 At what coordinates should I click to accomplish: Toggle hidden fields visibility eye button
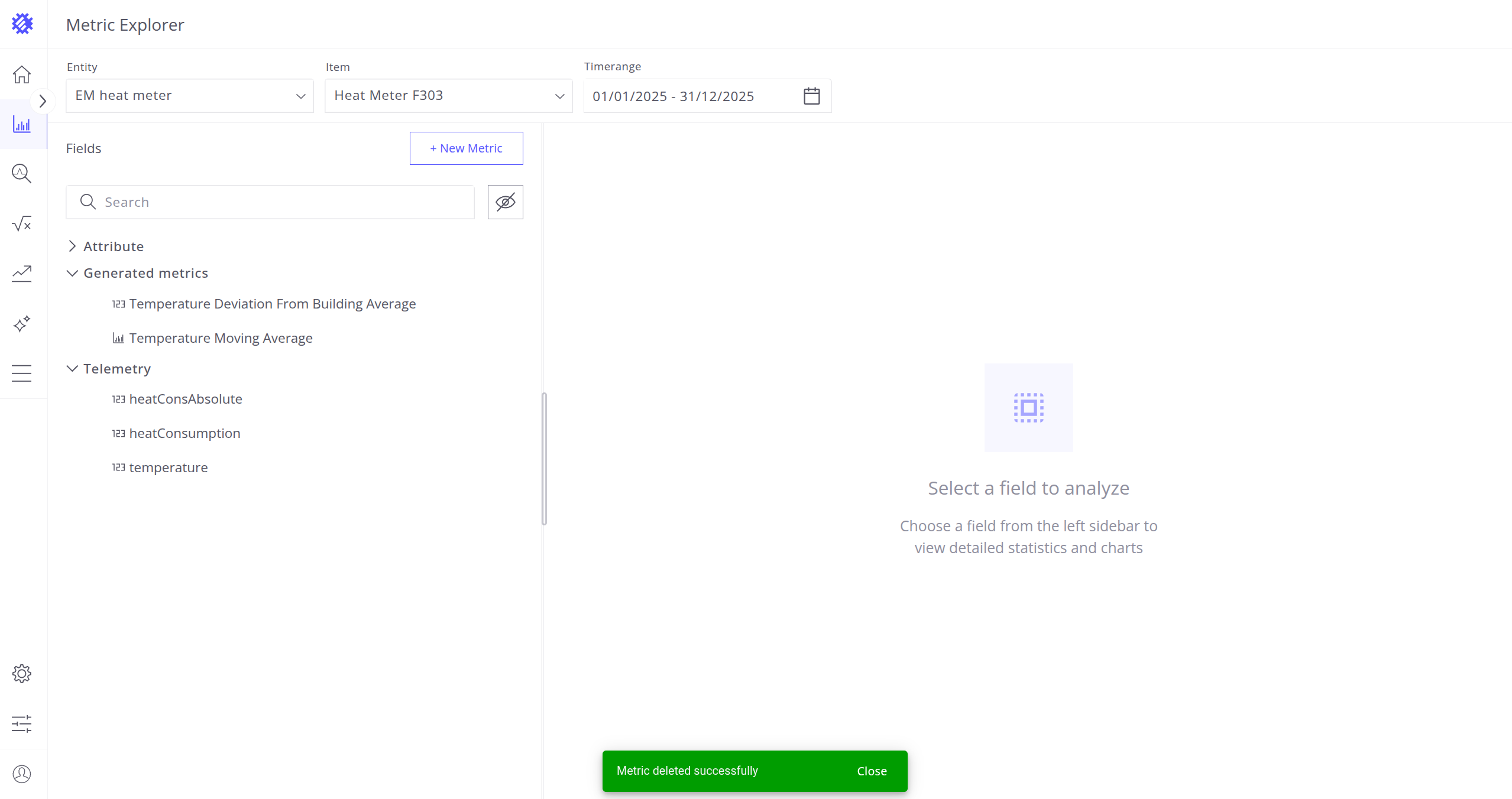pos(505,202)
